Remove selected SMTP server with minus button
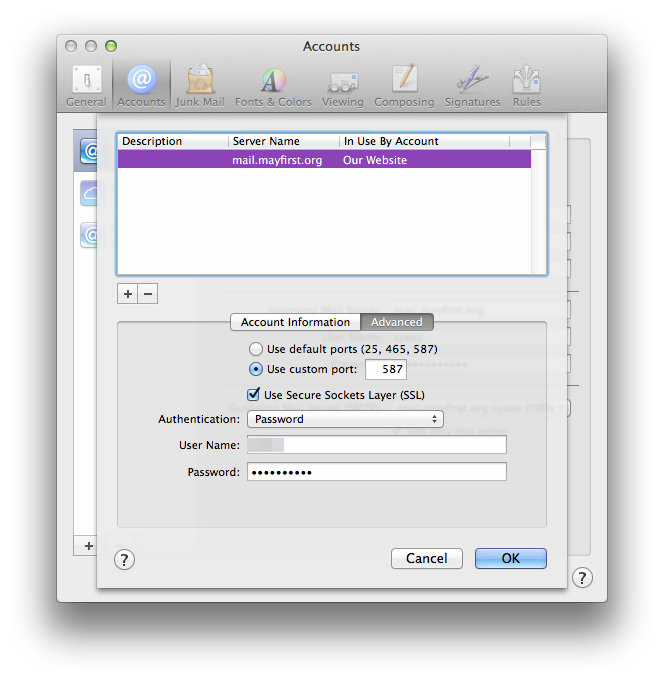 (148, 294)
